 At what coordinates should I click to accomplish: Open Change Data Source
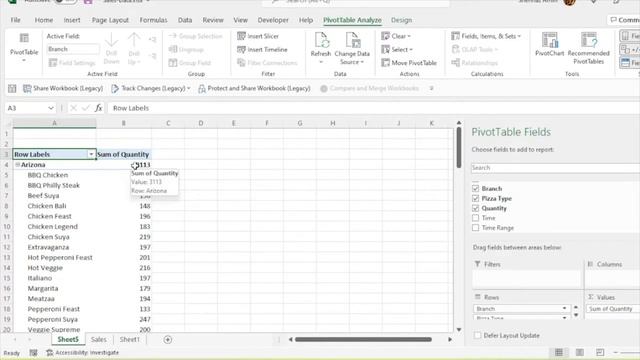click(x=352, y=48)
